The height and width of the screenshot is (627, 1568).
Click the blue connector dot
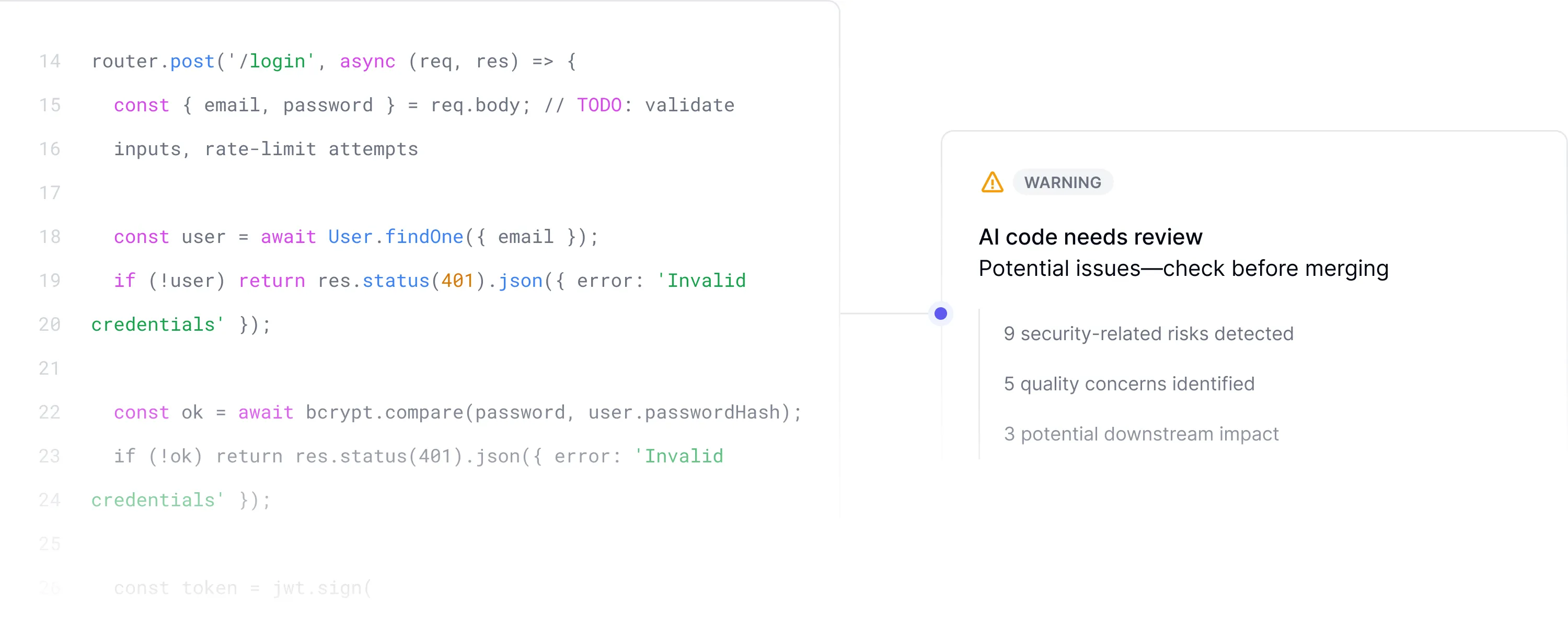[x=940, y=313]
